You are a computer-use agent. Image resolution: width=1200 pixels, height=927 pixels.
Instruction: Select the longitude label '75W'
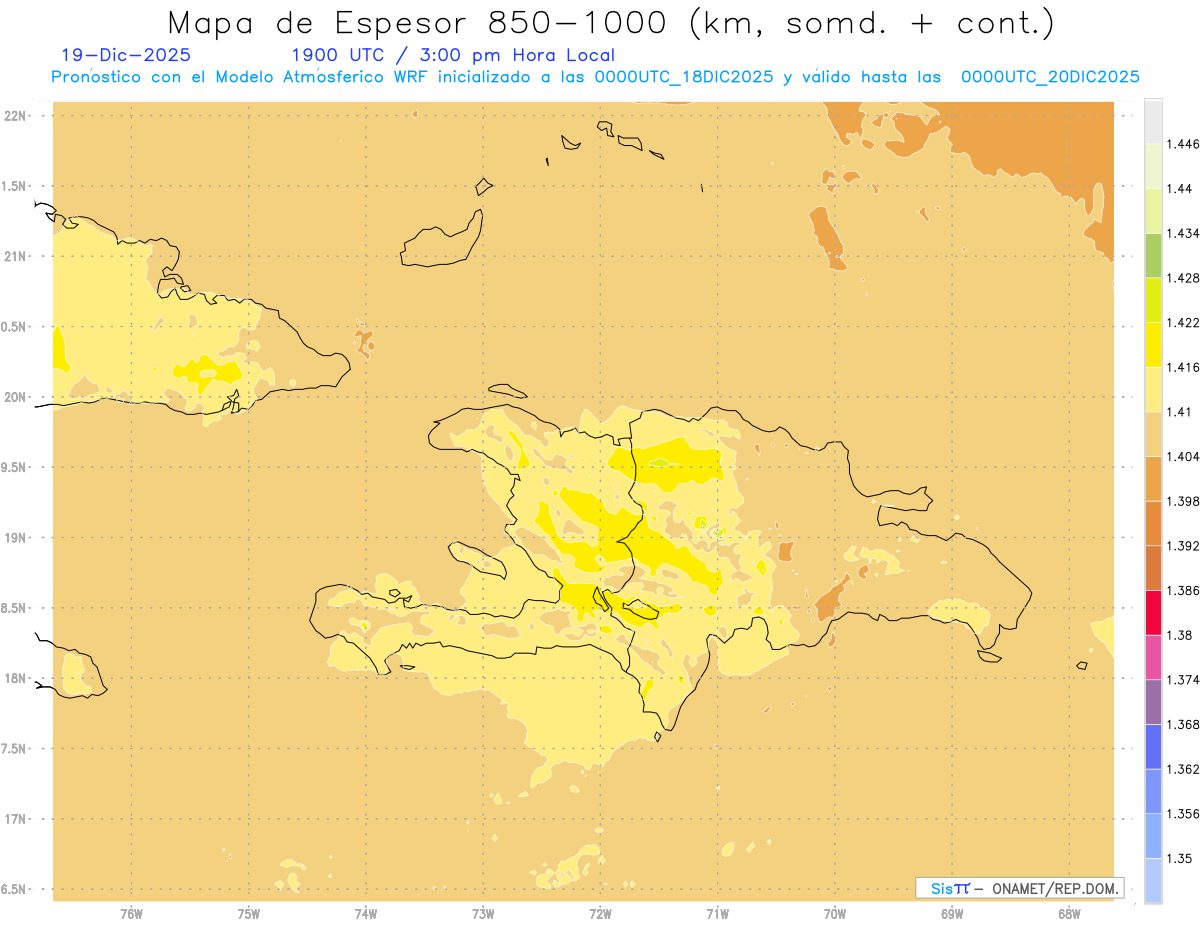click(248, 914)
